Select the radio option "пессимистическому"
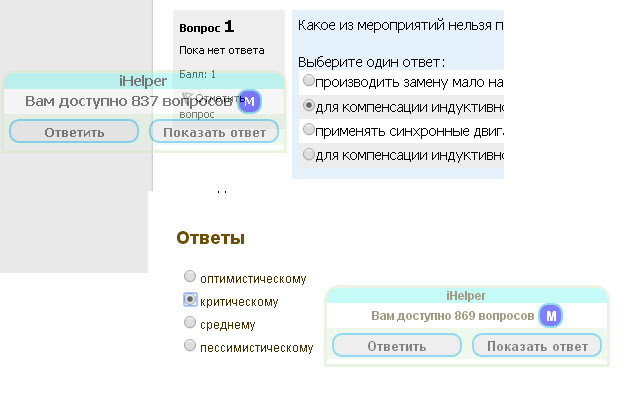The image size is (640, 400). coord(190,345)
